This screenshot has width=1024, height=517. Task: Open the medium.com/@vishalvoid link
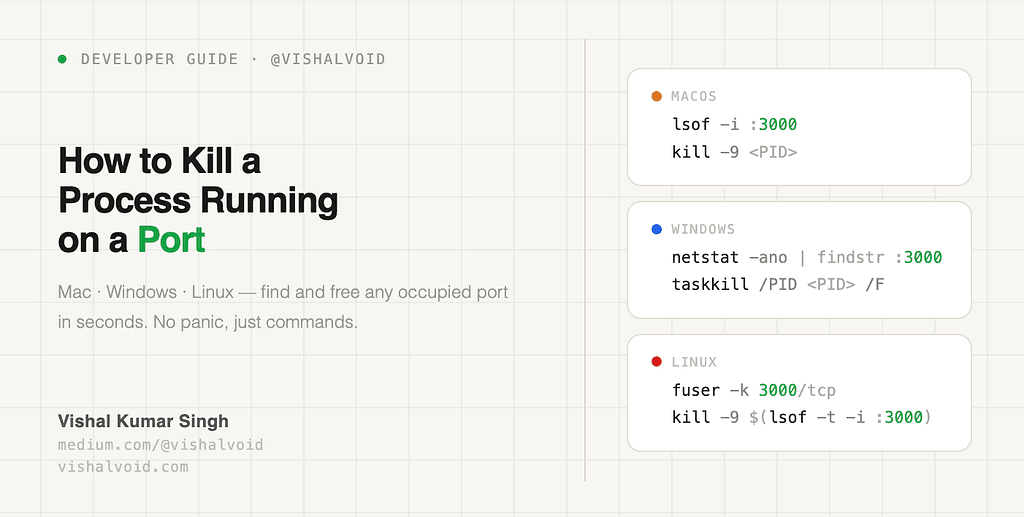[161, 444]
